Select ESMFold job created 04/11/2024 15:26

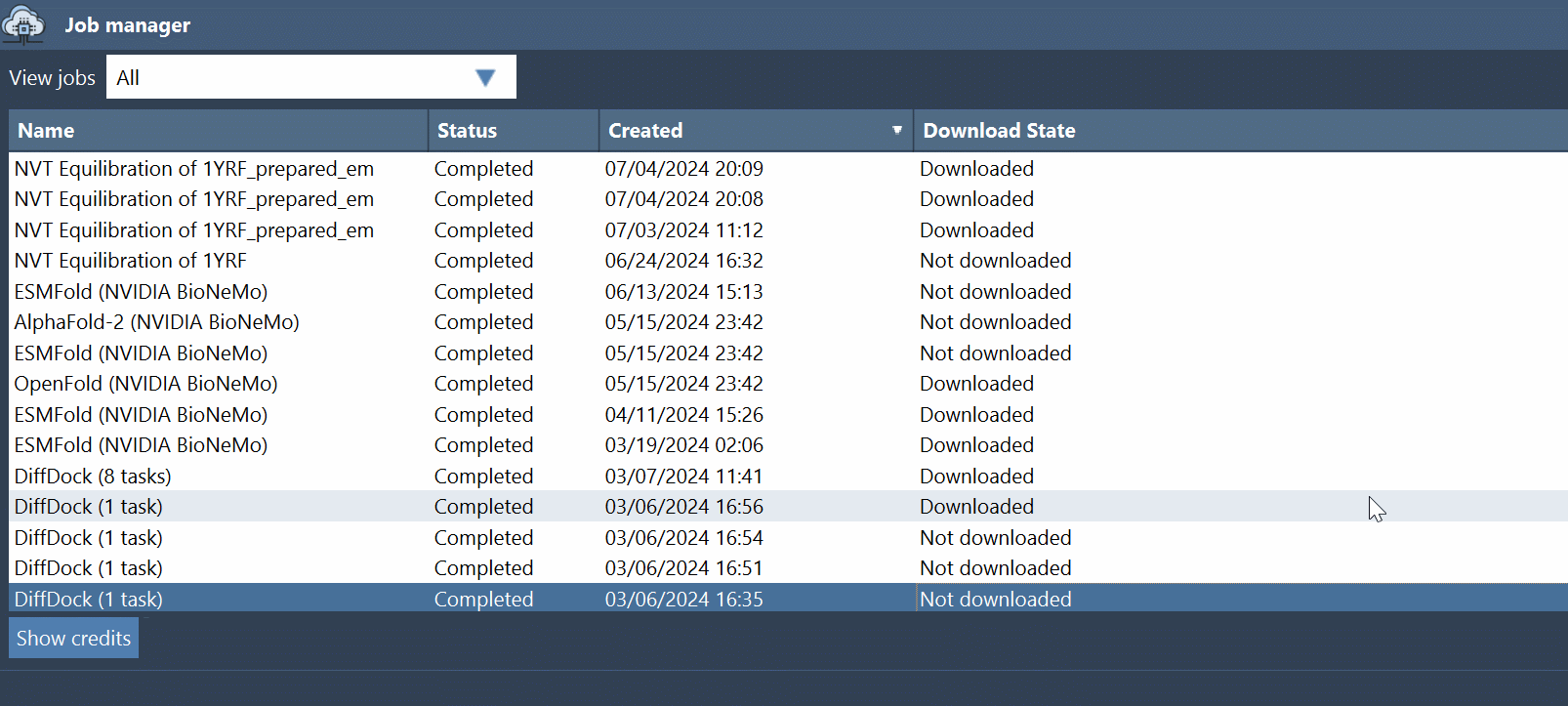pos(141,415)
